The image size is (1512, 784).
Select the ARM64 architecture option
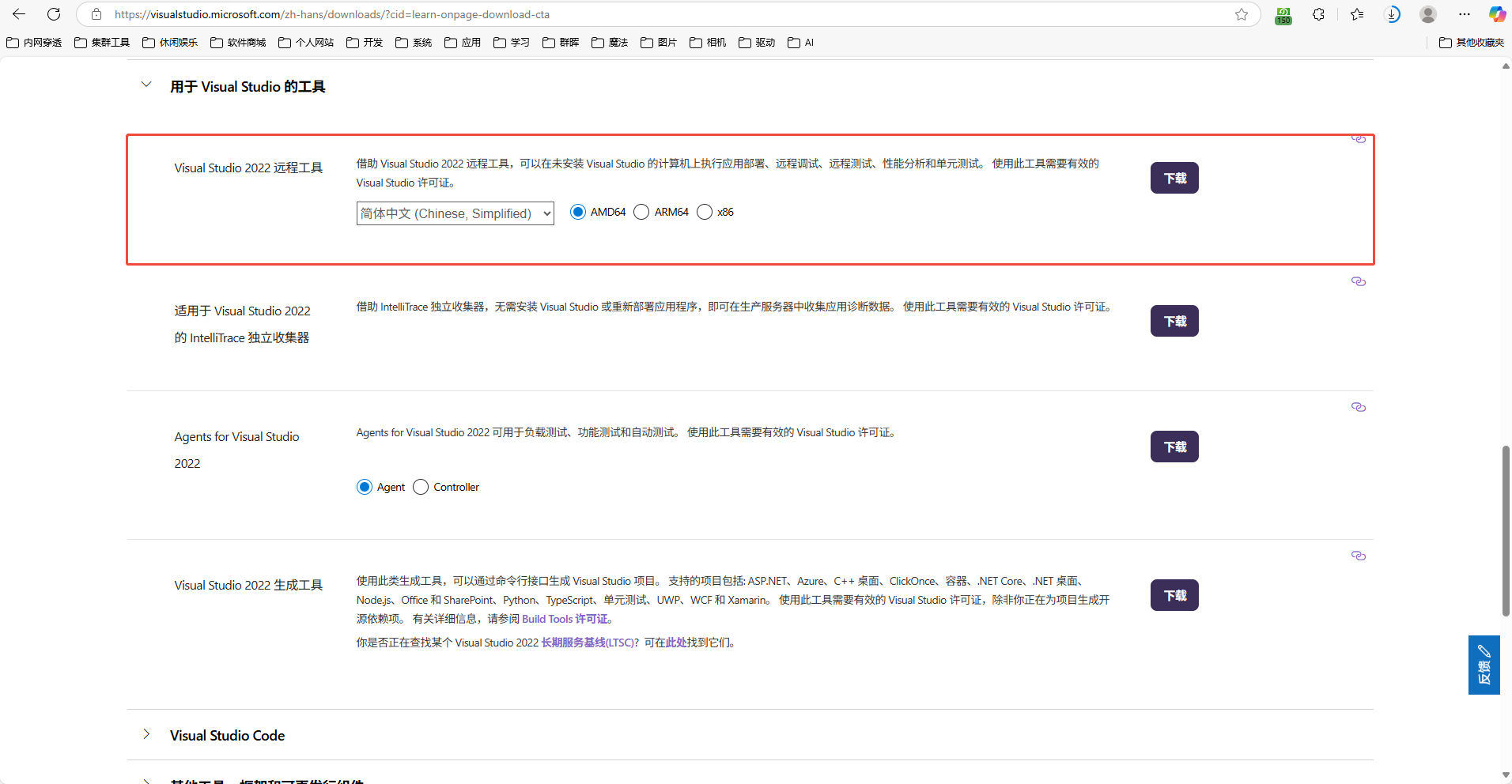(x=641, y=212)
